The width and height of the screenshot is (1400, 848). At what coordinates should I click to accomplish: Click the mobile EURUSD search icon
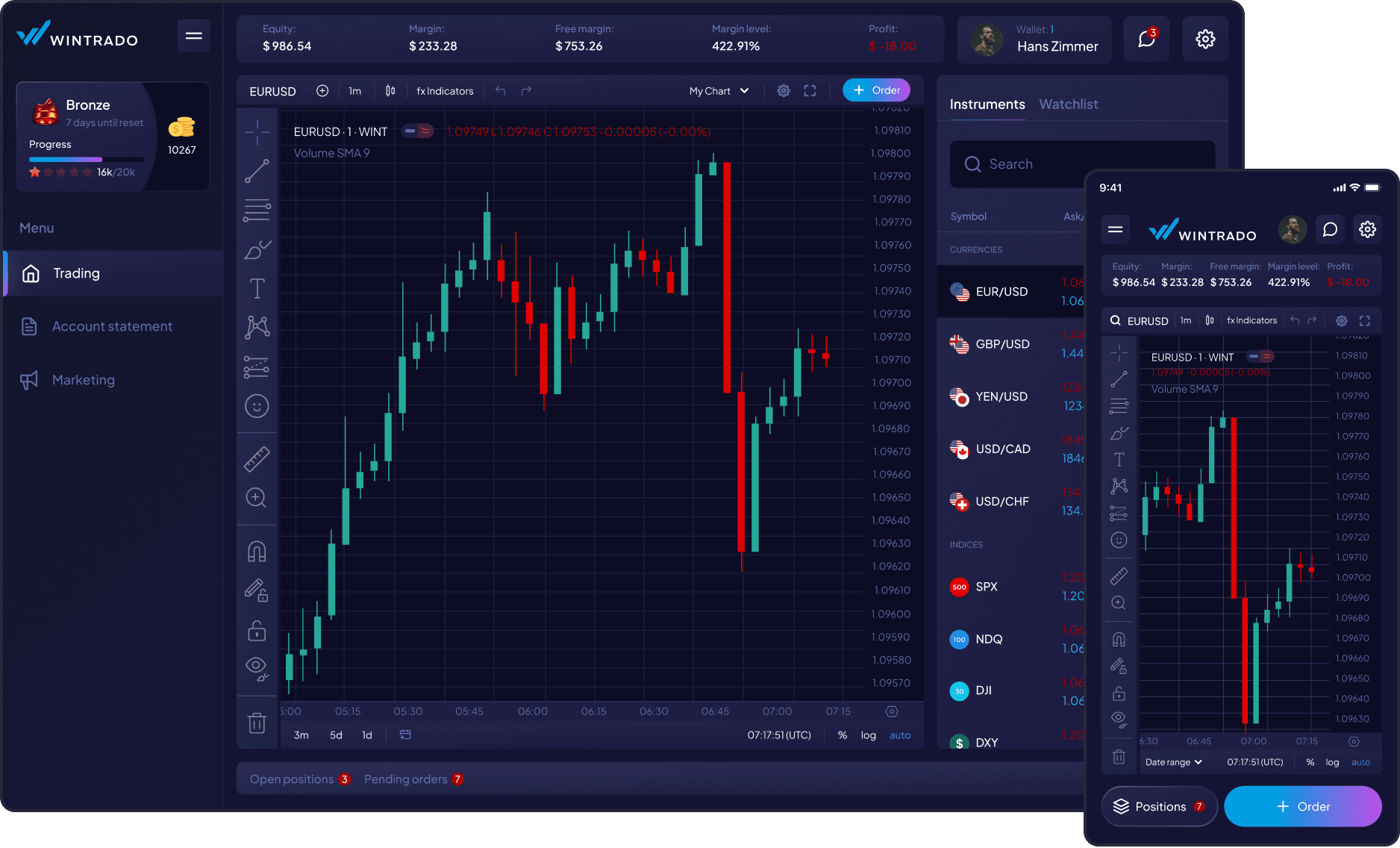coord(1115,320)
